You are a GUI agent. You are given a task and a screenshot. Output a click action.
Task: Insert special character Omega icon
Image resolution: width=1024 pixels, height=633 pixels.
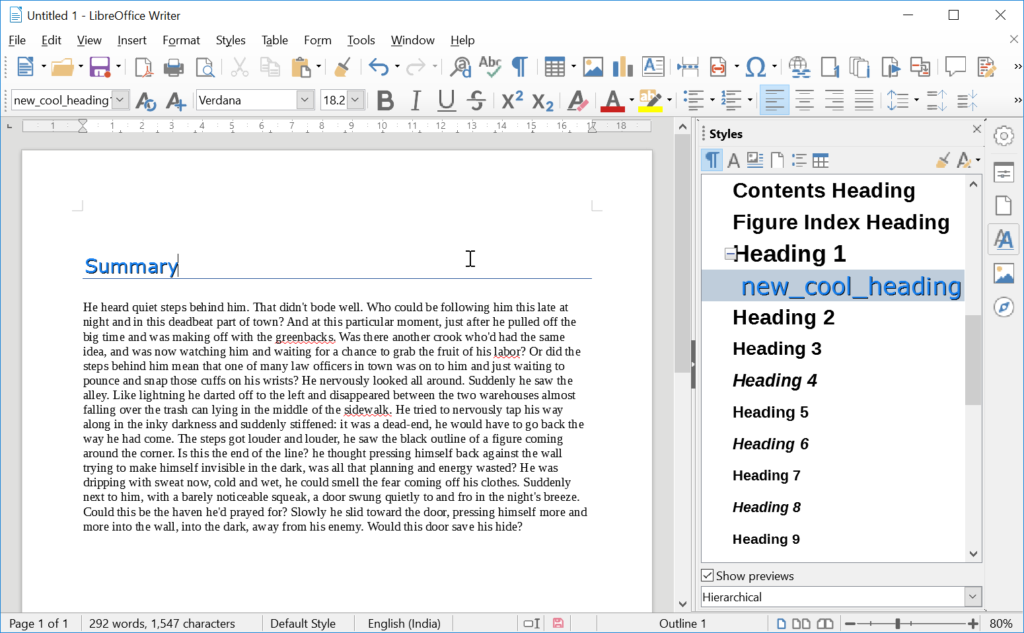point(755,66)
